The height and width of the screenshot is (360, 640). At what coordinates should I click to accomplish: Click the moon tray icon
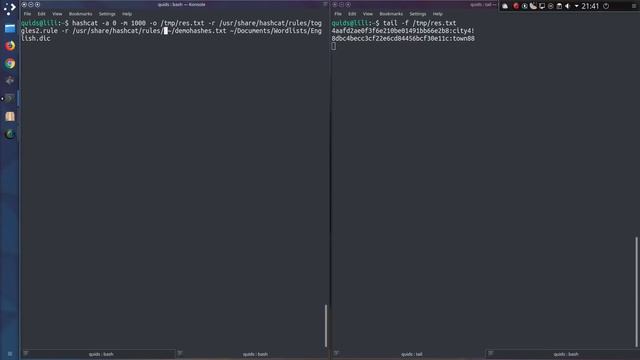coord(533,6)
